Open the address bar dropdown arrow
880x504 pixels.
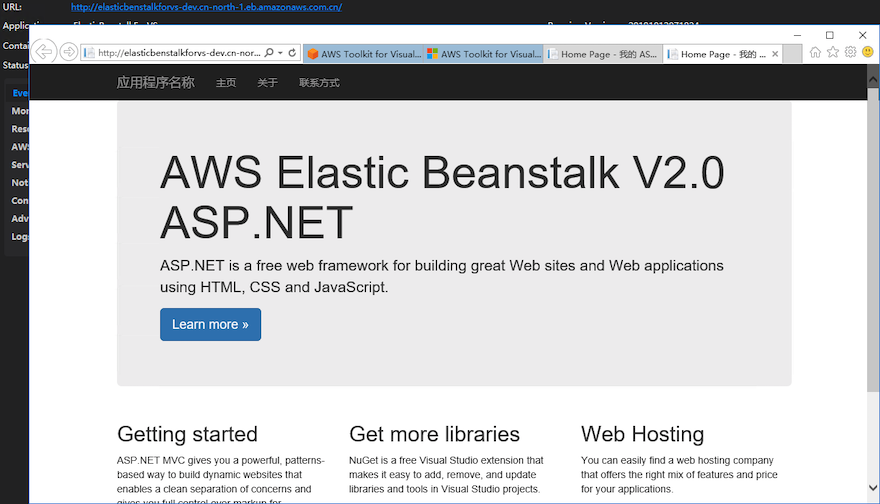[x=280, y=53]
